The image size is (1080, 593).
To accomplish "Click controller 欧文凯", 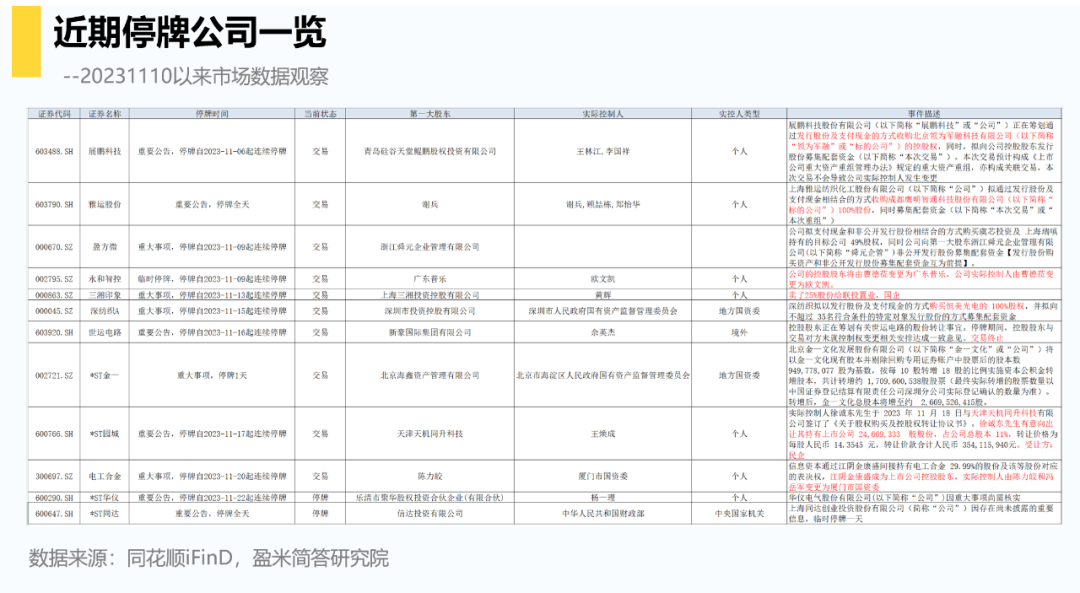I will tap(603, 279).
